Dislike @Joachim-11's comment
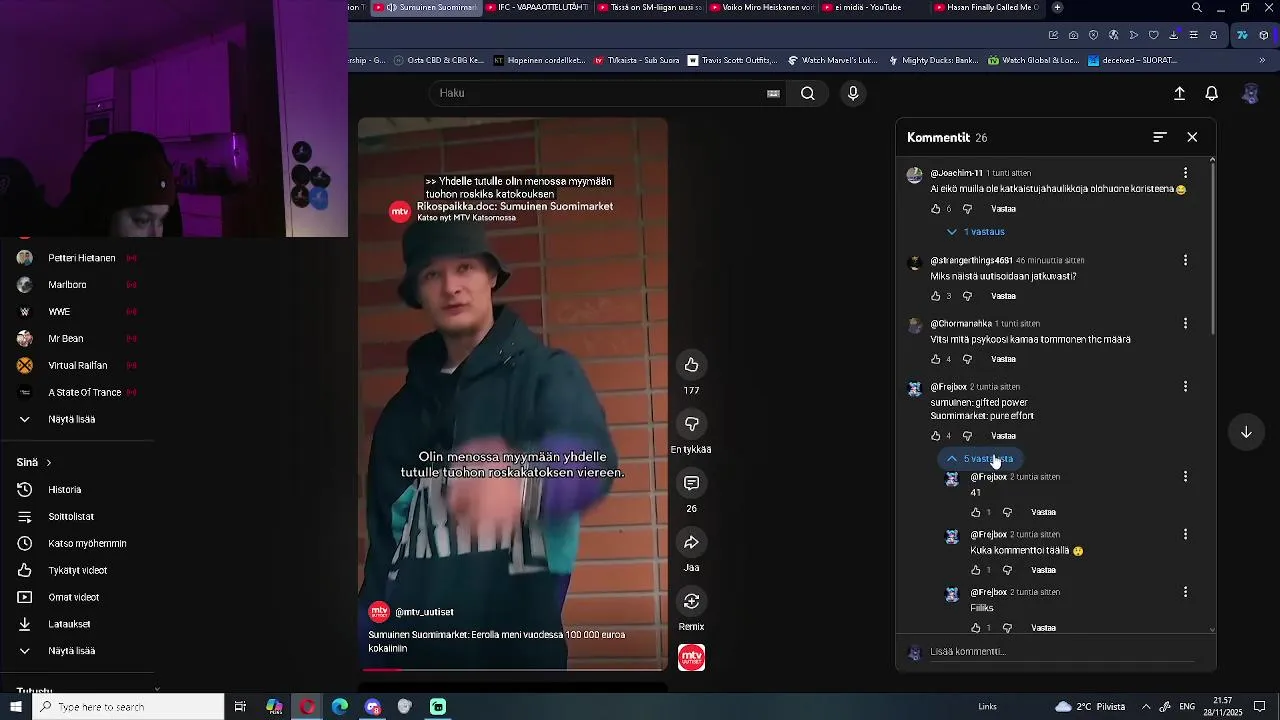The image size is (1280, 720). 967,209
